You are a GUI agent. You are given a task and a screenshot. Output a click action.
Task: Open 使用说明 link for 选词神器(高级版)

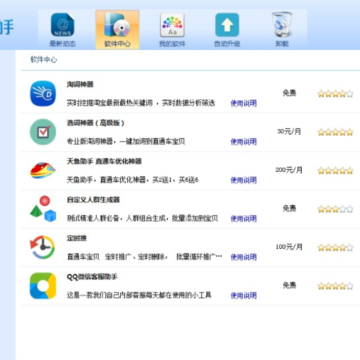tap(244, 142)
